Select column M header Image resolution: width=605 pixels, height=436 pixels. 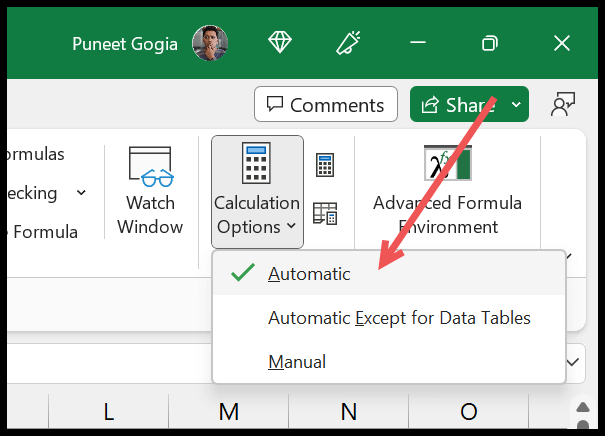[228, 412]
